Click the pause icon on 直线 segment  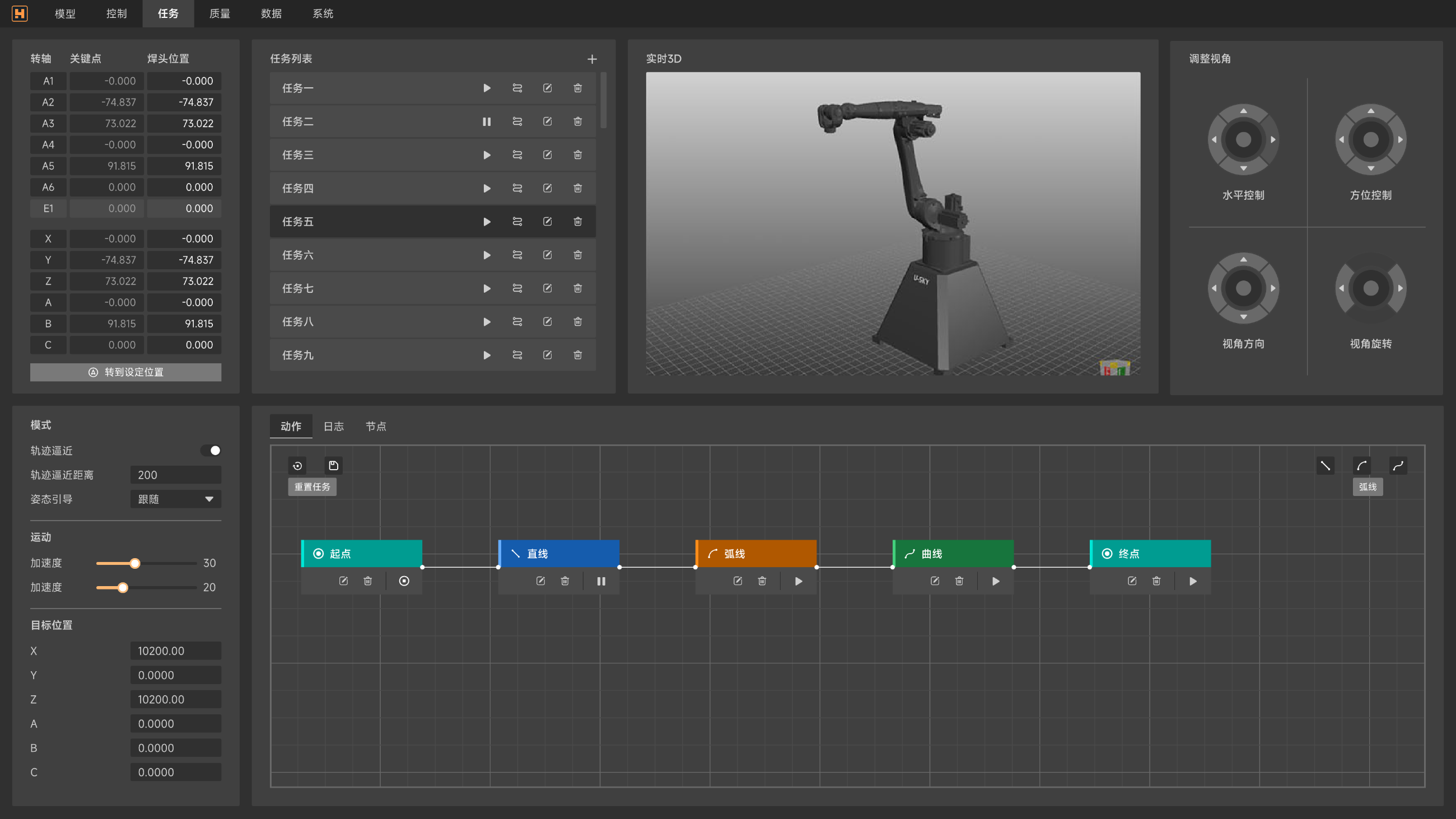601,581
